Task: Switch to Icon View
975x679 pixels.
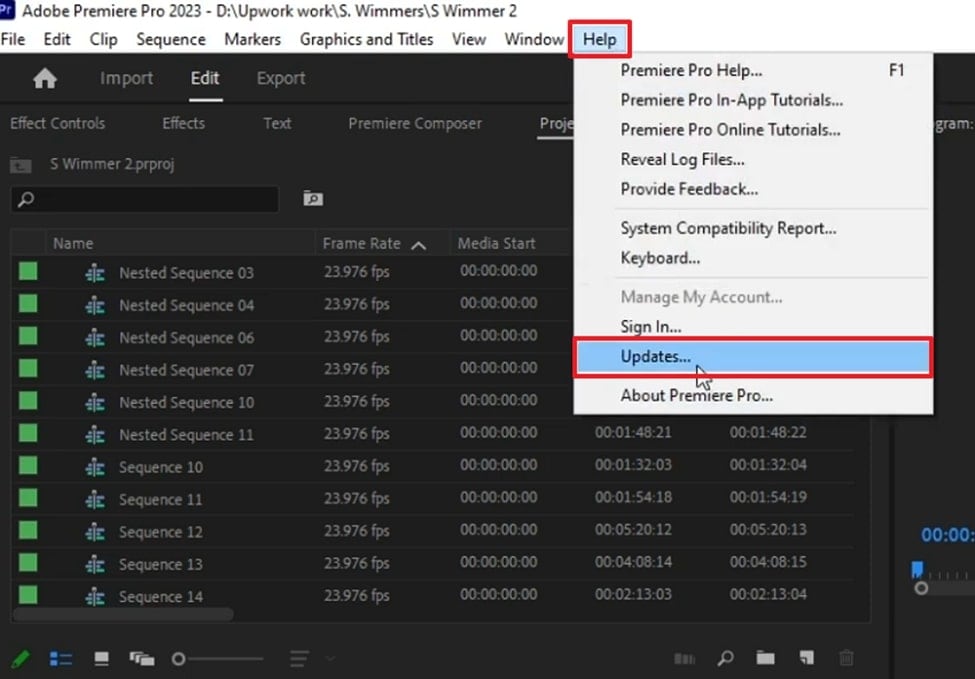Action: (x=101, y=658)
